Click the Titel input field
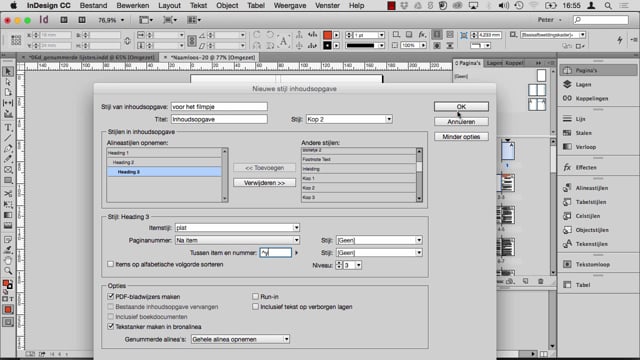The image size is (640, 360). (219, 119)
